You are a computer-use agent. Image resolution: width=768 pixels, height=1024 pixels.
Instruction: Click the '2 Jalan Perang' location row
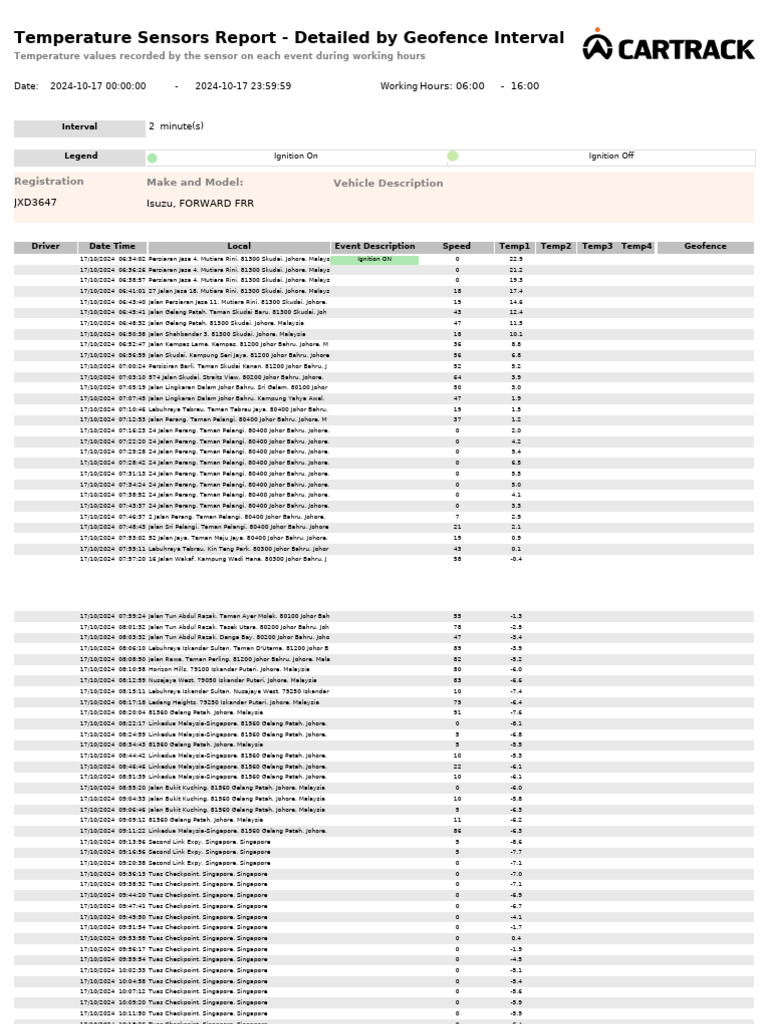pos(384,517)
